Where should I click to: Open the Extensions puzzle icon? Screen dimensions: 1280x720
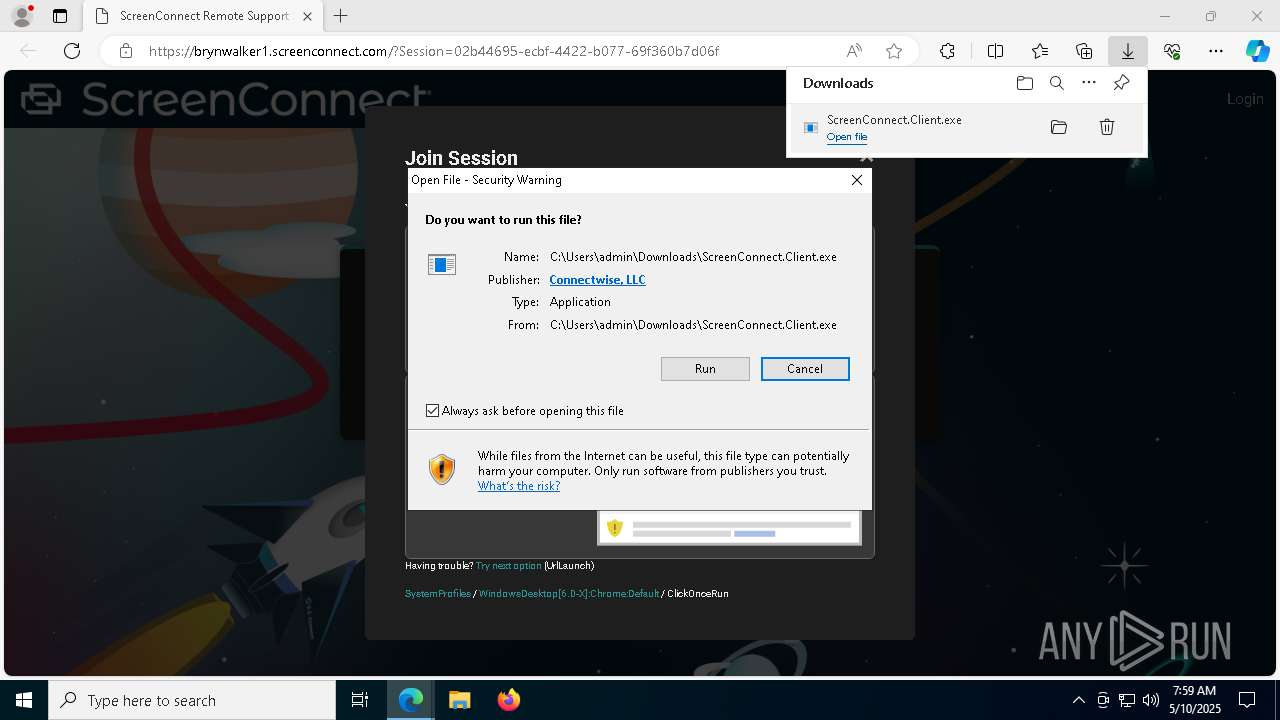(x=947, y=51)
